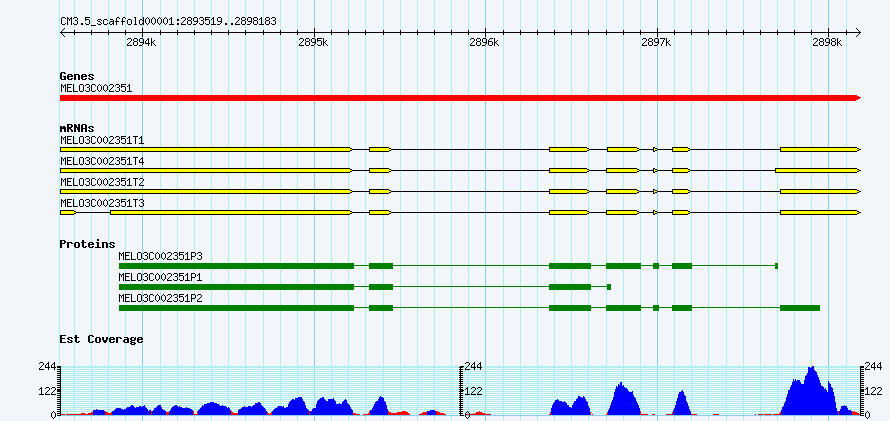This screenshot has height=421, width=890.
Task: Select the mRNAs track heading
Action: (77, 129)
